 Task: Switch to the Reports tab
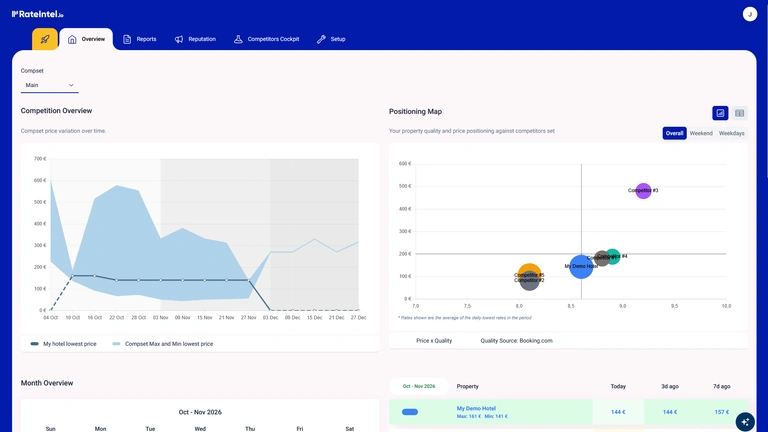pos(140,39)
